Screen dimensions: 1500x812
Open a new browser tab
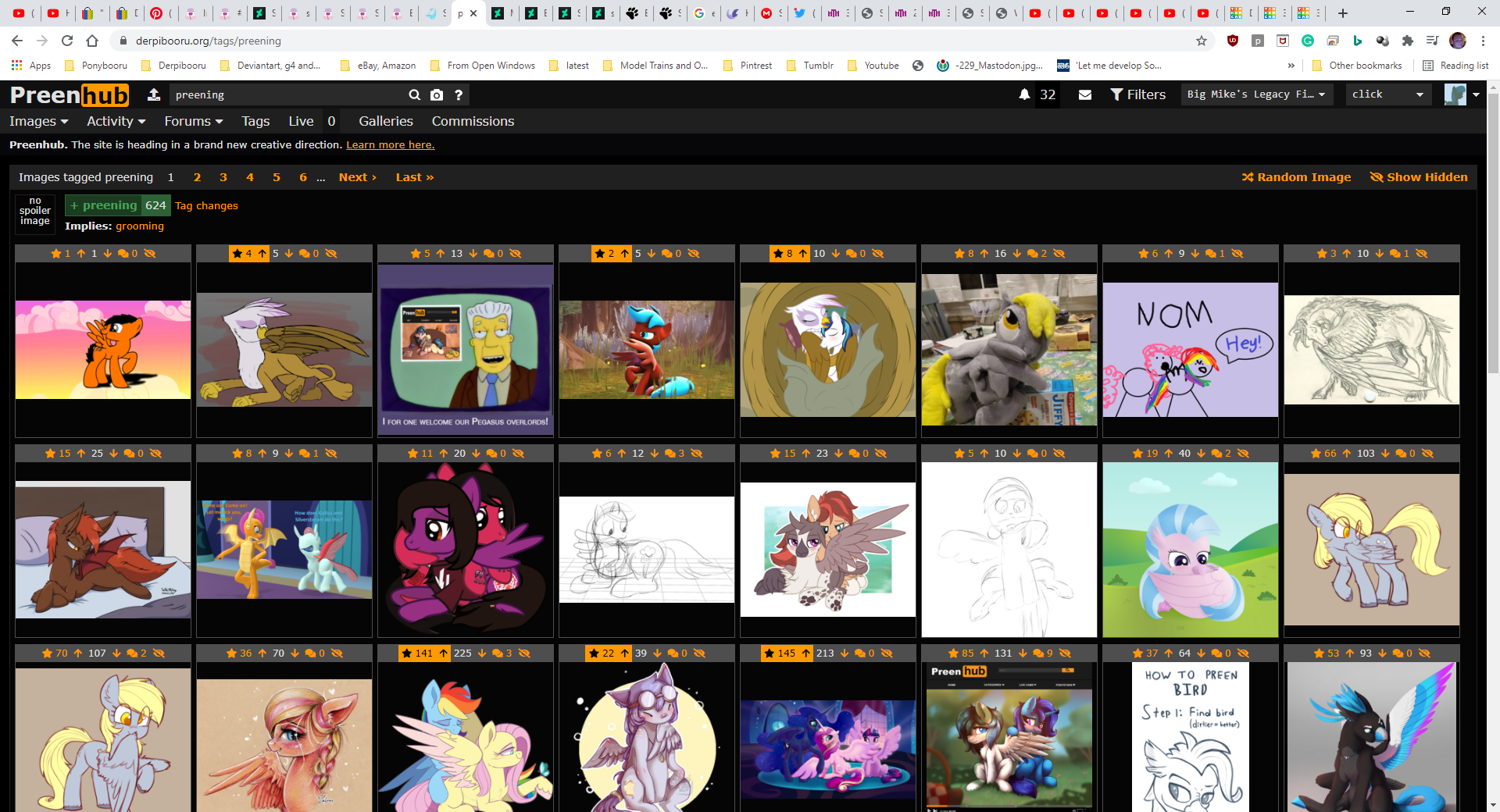1343,12
